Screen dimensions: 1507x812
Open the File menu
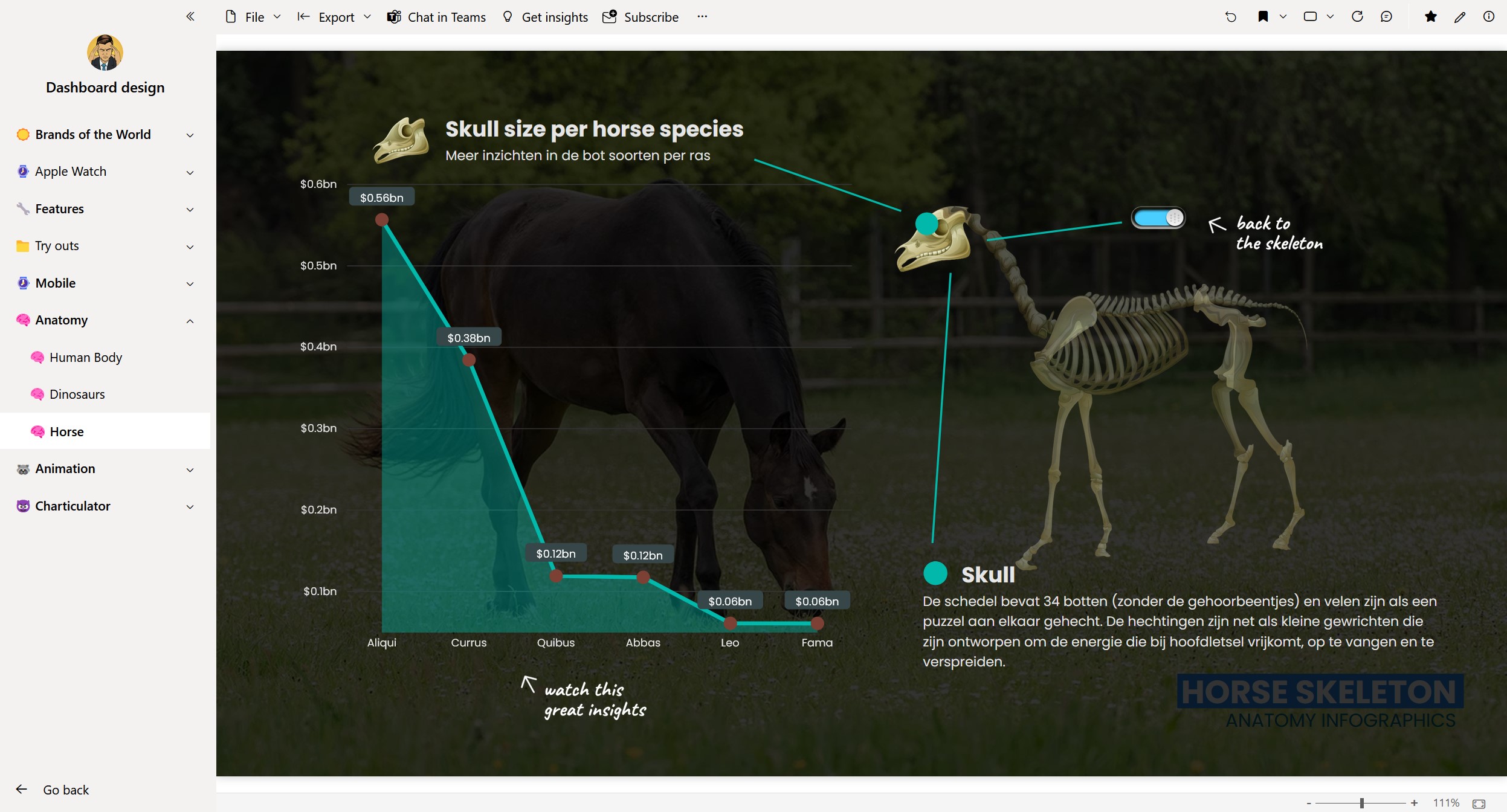(253, 17)
